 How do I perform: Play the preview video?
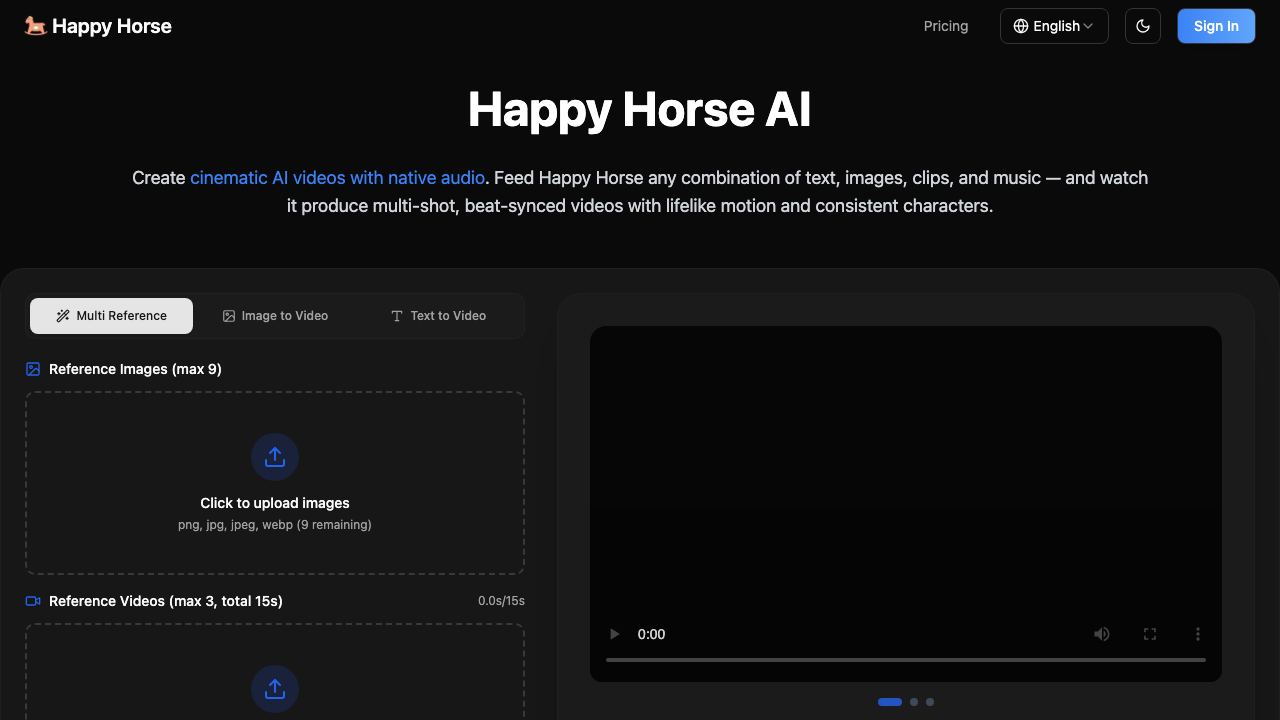click(615, 634)
